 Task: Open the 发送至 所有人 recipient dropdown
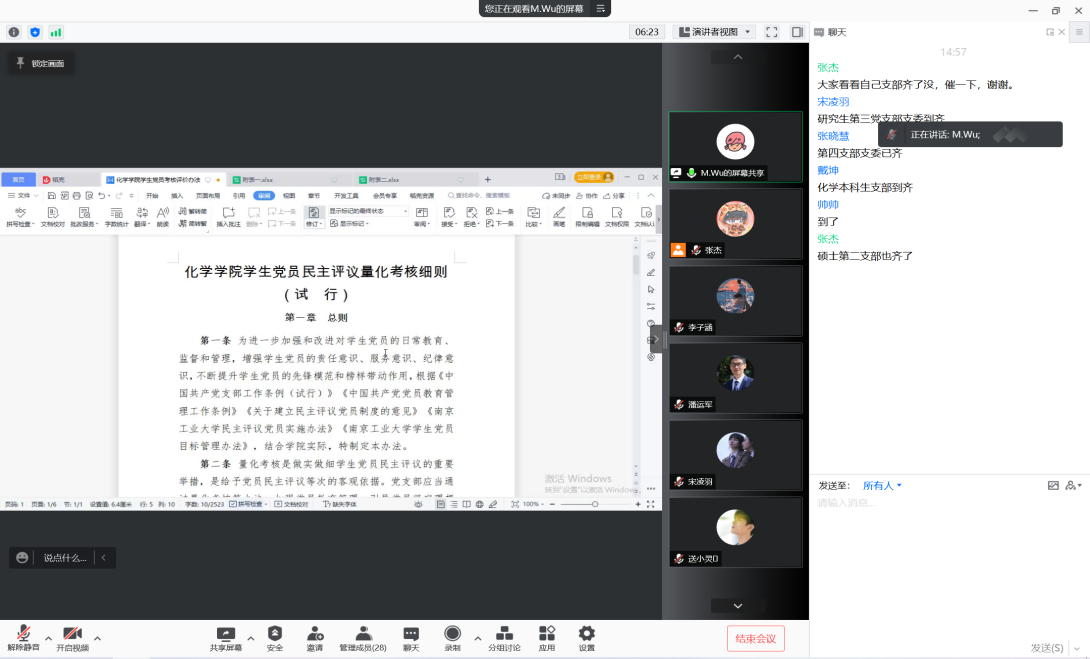pyautogui.click(x=882, y=485)
